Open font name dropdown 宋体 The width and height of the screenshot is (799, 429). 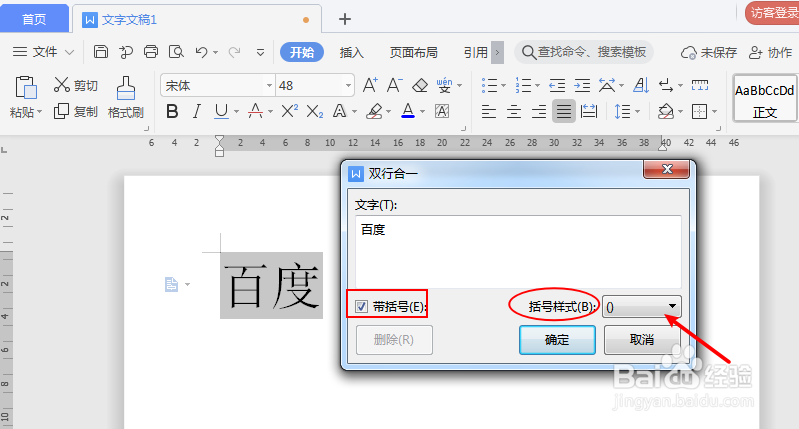pyautogui.click(x=269, y=85)
